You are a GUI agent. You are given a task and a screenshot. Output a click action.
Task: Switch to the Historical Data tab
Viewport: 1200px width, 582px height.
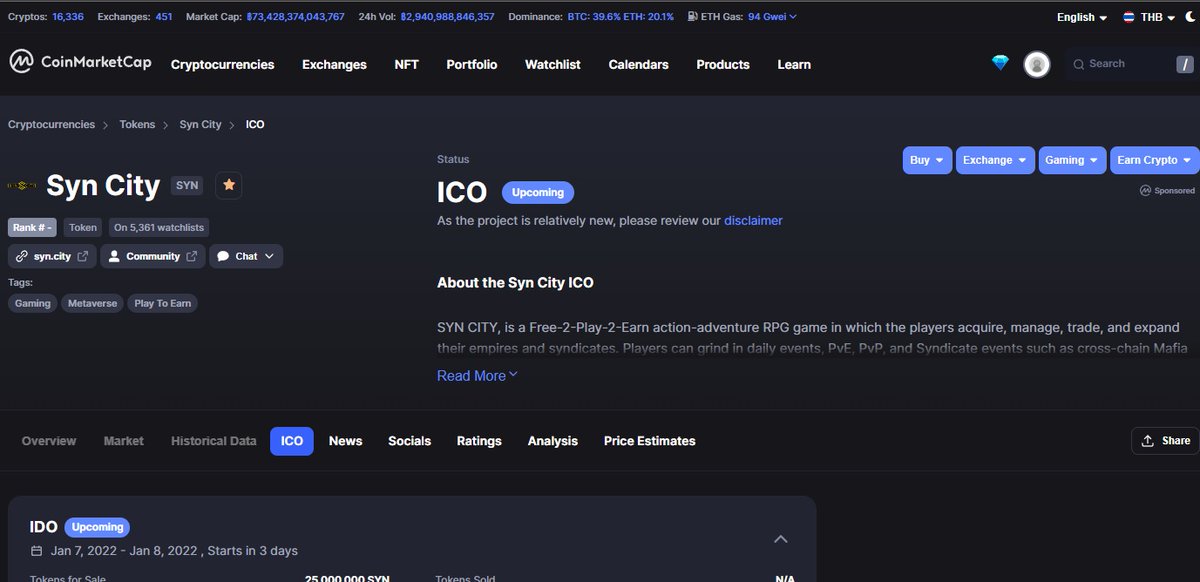[213, 441]
